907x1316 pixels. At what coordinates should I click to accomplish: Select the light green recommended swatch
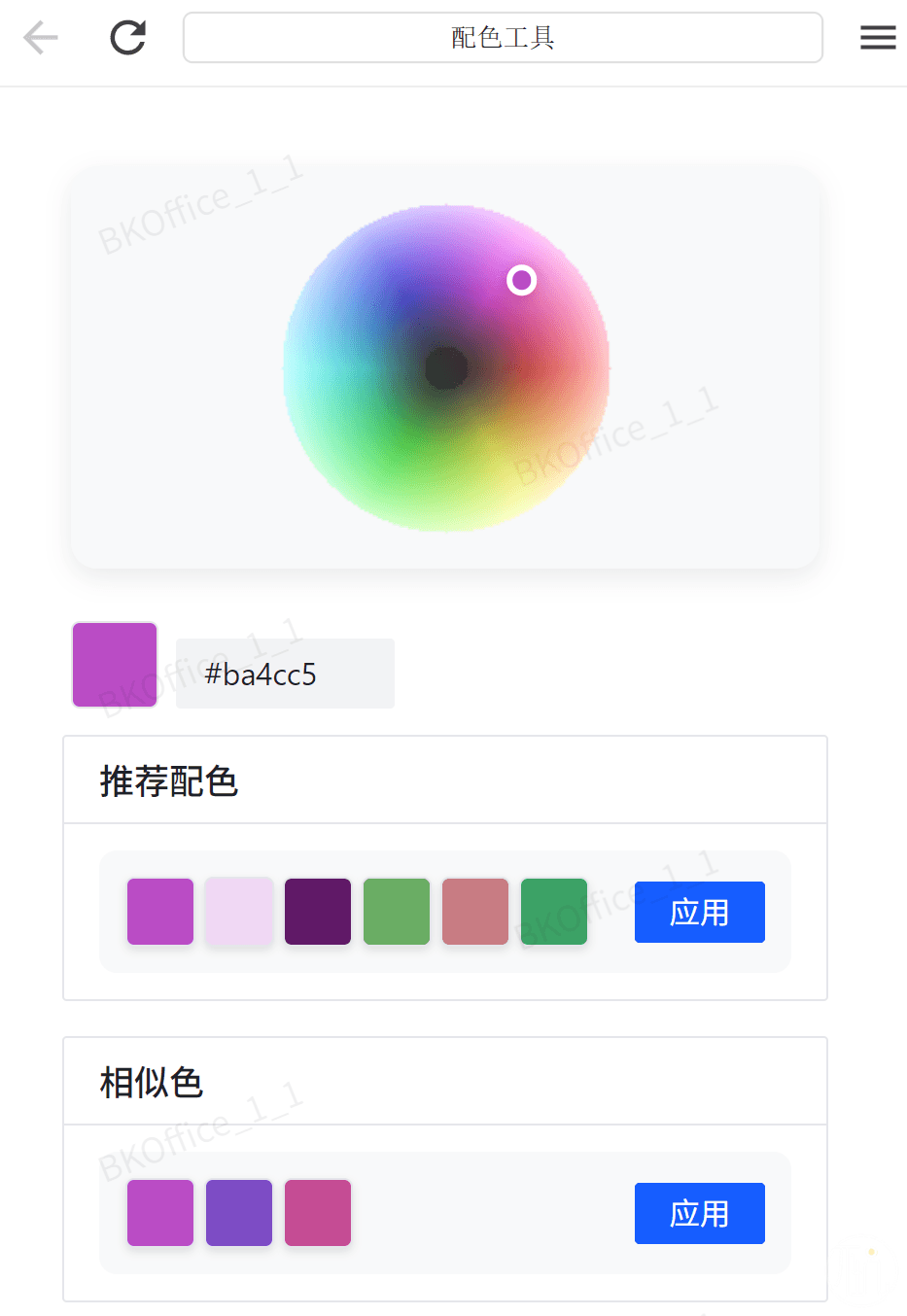[x=397, y=912]
